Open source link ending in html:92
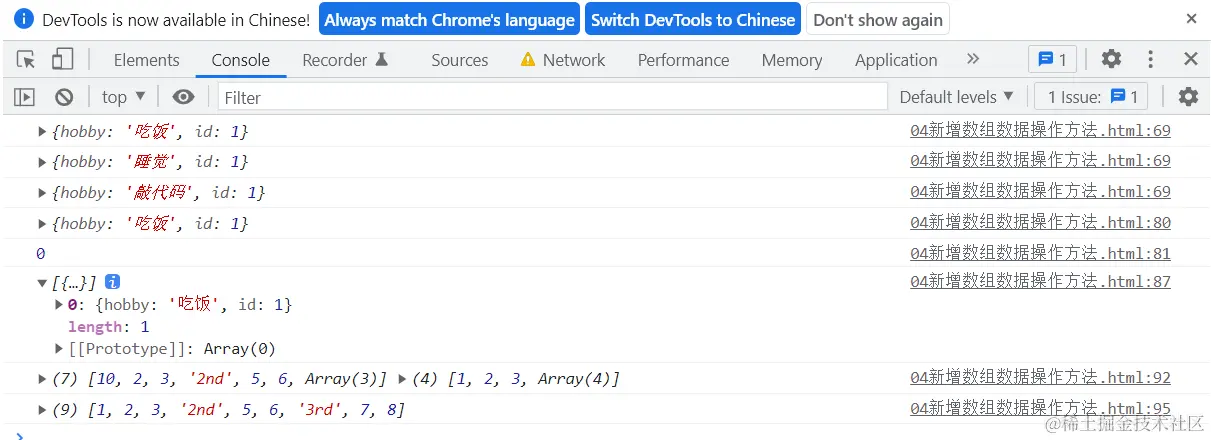The height and width of the screenshot is (440, 1211). tap(1040, 378)
